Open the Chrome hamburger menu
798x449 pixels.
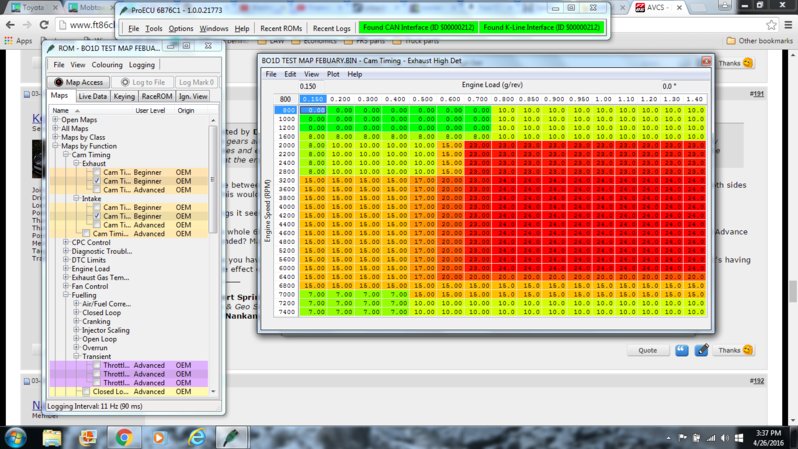tap(788, 25)
